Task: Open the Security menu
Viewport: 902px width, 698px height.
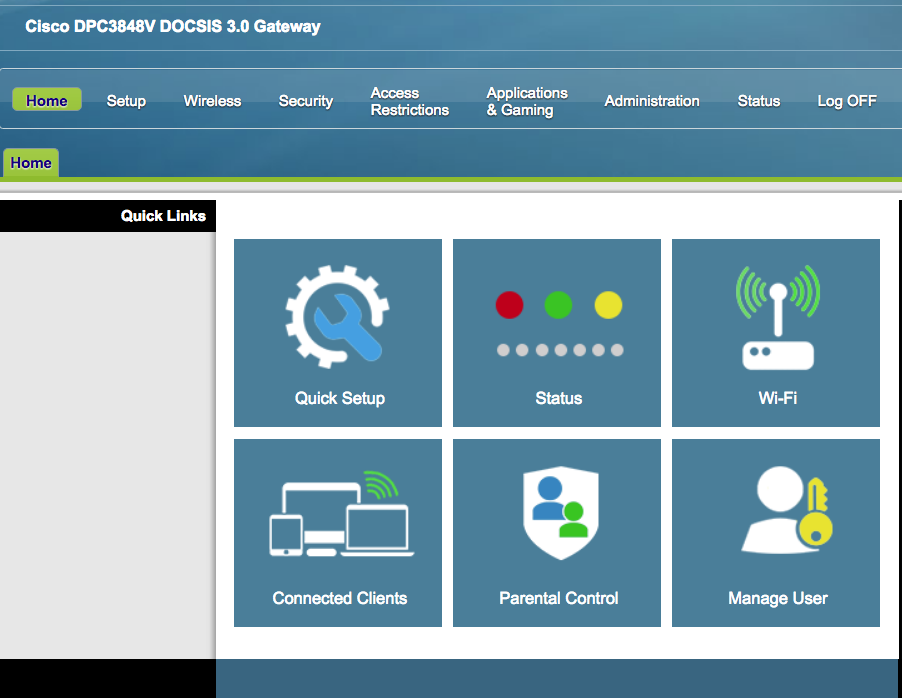Action: 305,101
